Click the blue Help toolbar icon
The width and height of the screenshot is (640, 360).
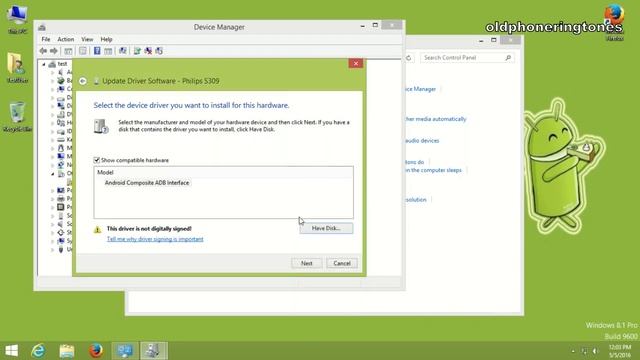pos(97,51)
